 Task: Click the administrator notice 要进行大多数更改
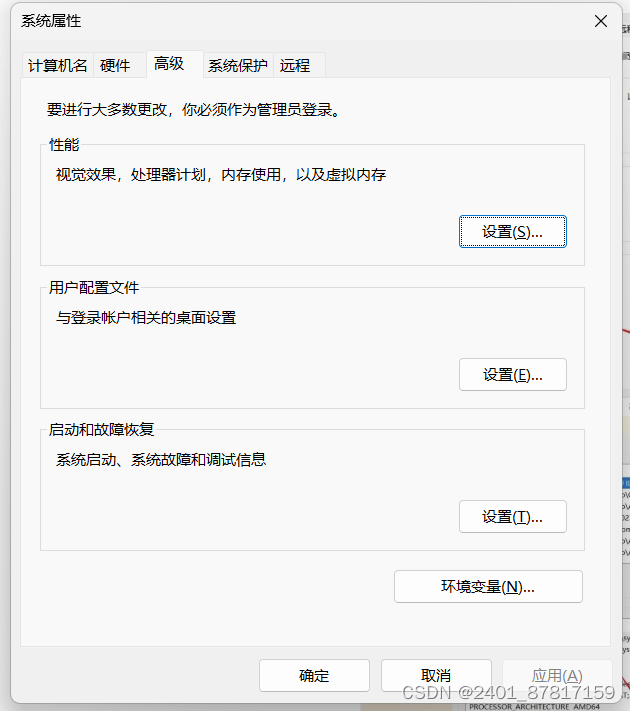point(194,110)
